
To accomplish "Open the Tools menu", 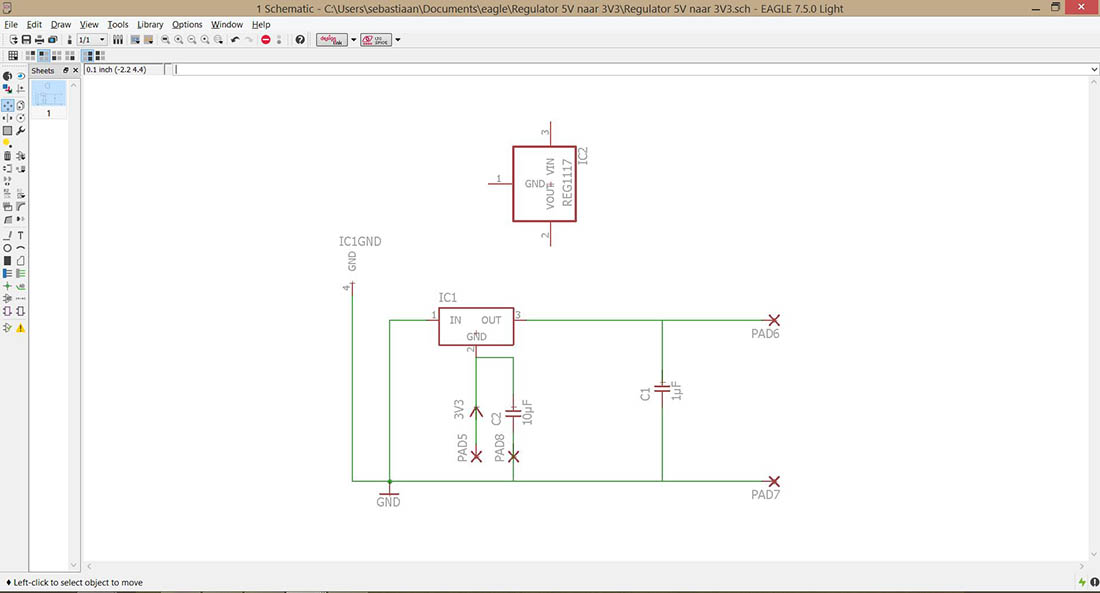I will pyautogui.click(x=118, y=25).
